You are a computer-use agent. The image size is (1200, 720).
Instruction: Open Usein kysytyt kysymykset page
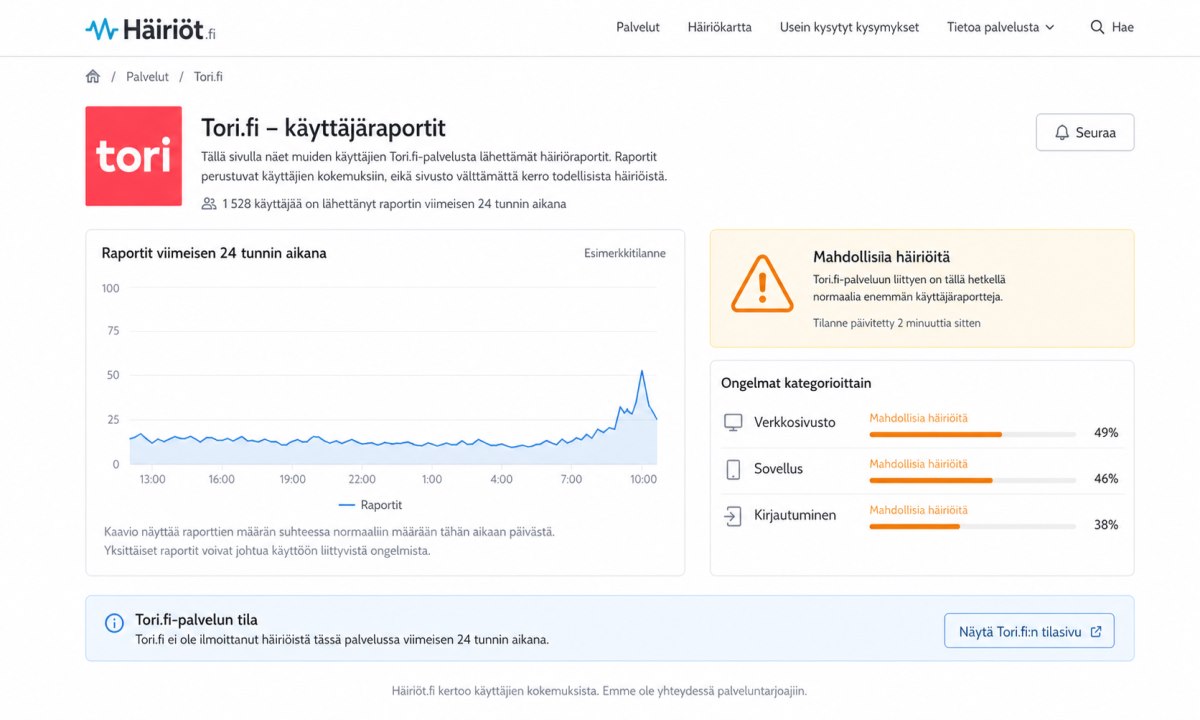(849, 27)
